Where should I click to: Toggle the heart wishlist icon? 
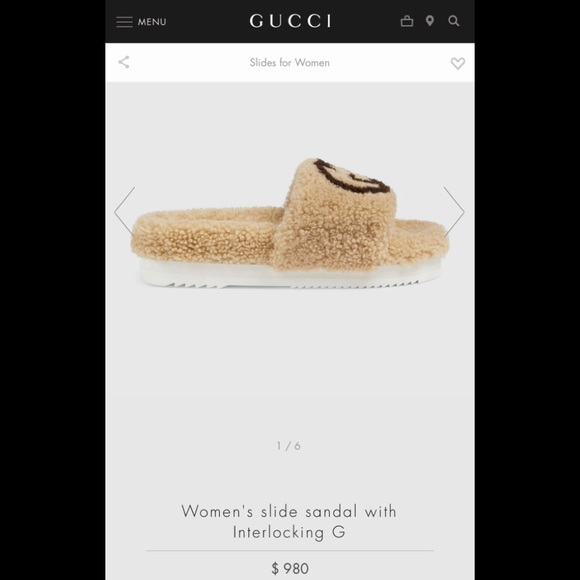tap(458, 63)
